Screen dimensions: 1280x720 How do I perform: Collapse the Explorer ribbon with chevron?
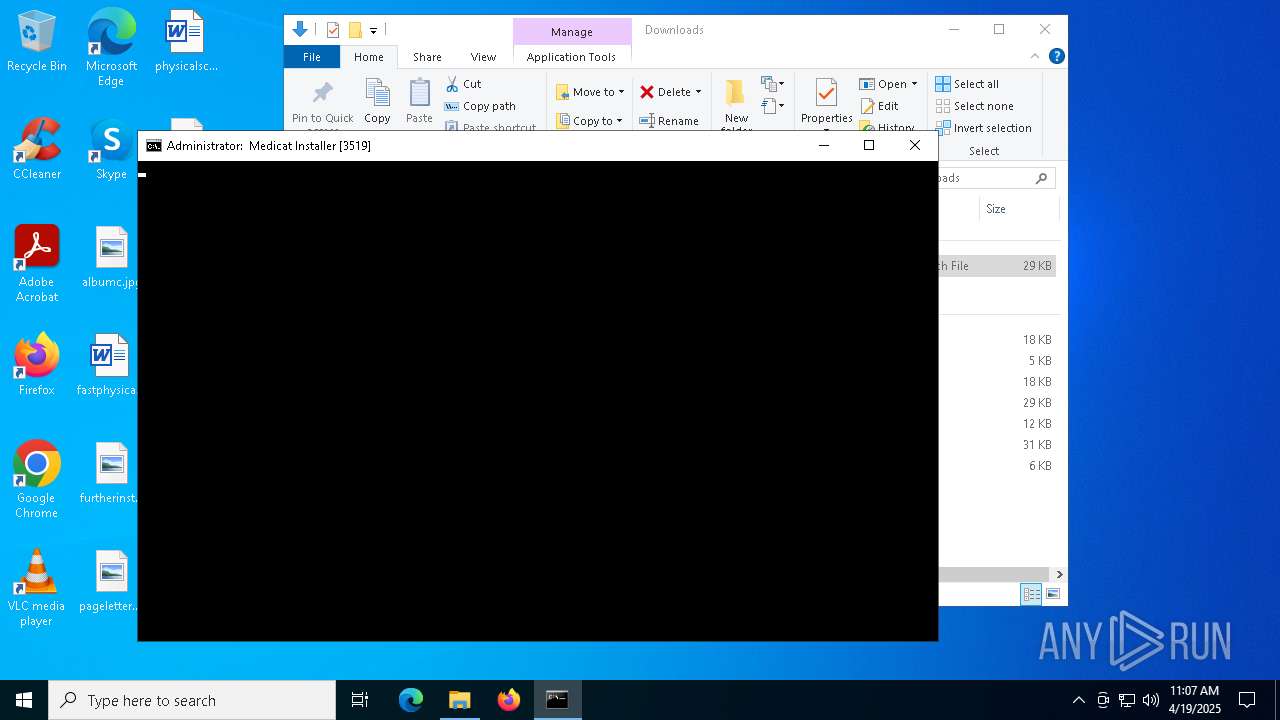[1035, 56]
